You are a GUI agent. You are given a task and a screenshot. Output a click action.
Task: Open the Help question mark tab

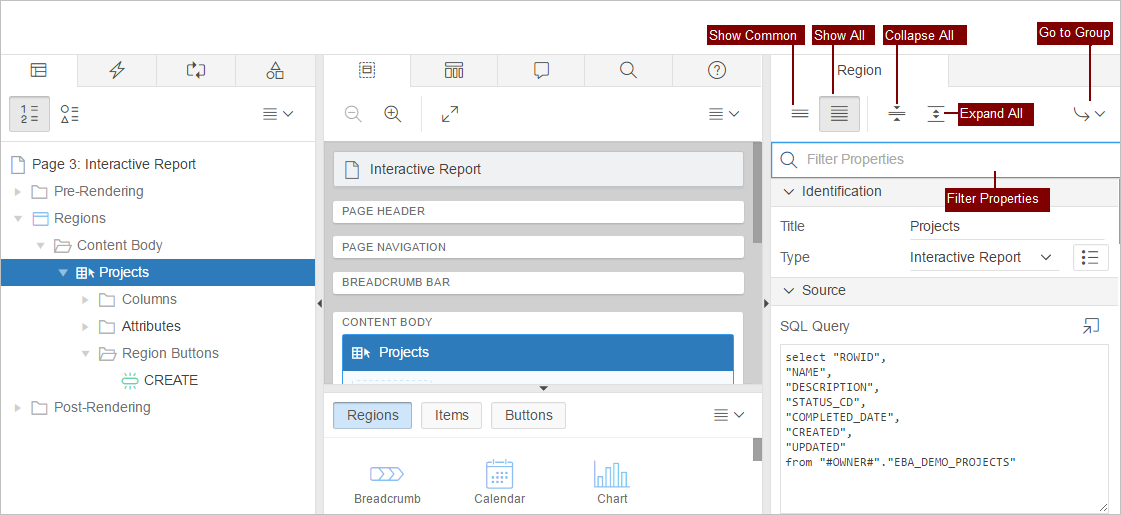pyautogui.click(x=716, y=70)
